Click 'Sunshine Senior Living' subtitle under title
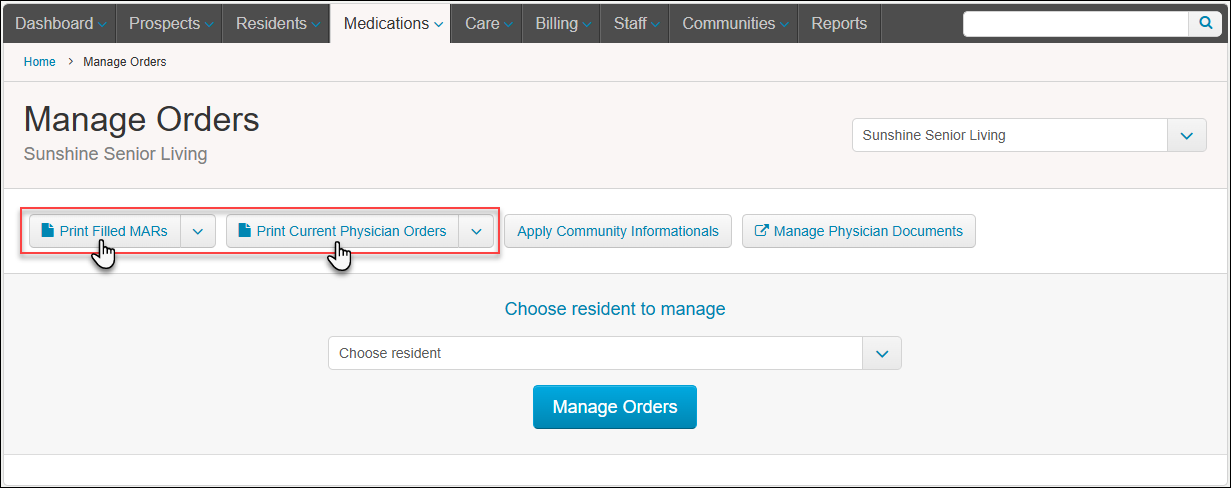Screen dimensions: 1231x488 pyautogui.click(x=116, y=154)
